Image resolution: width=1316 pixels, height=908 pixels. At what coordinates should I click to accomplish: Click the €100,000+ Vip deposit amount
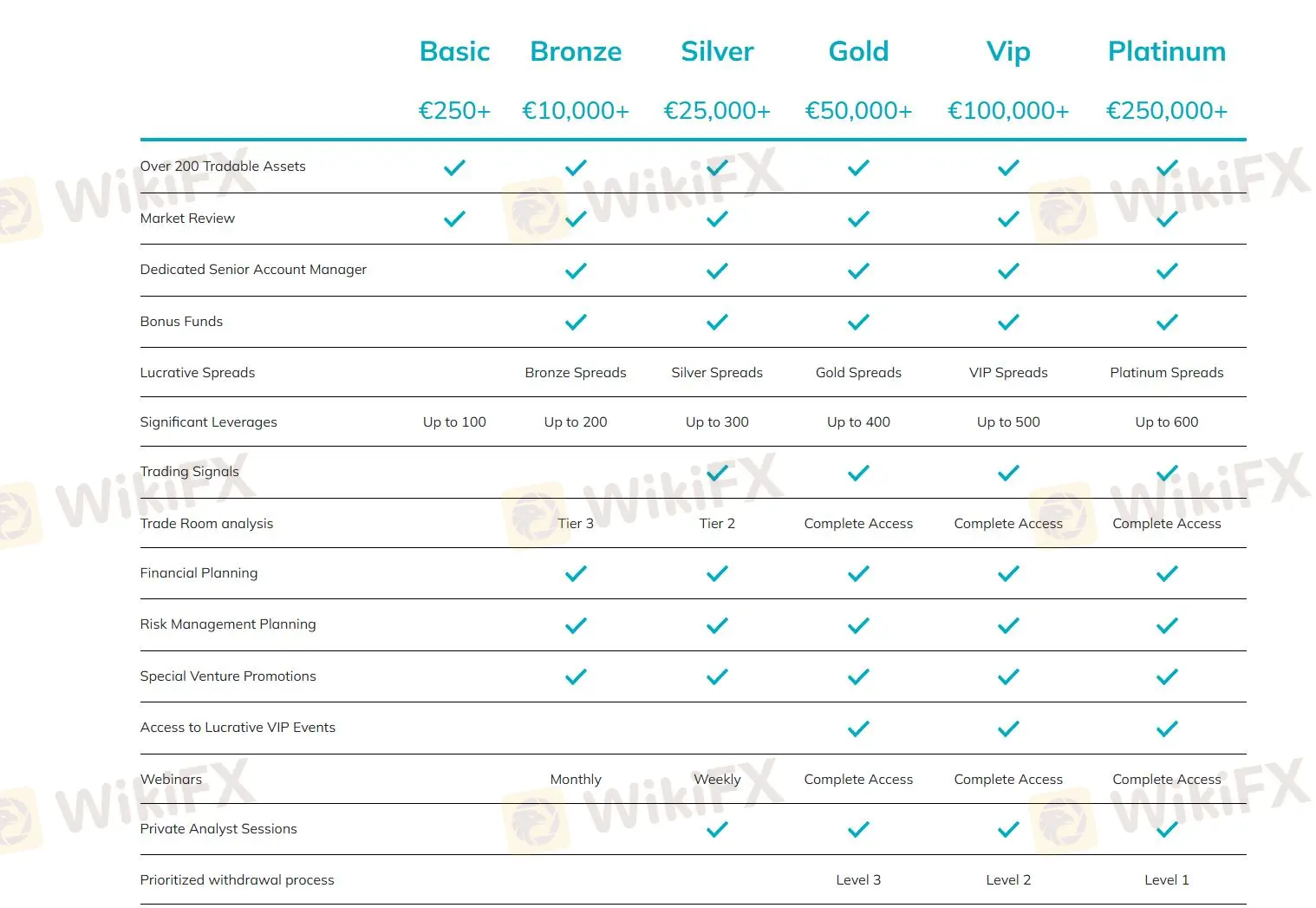1008,111
